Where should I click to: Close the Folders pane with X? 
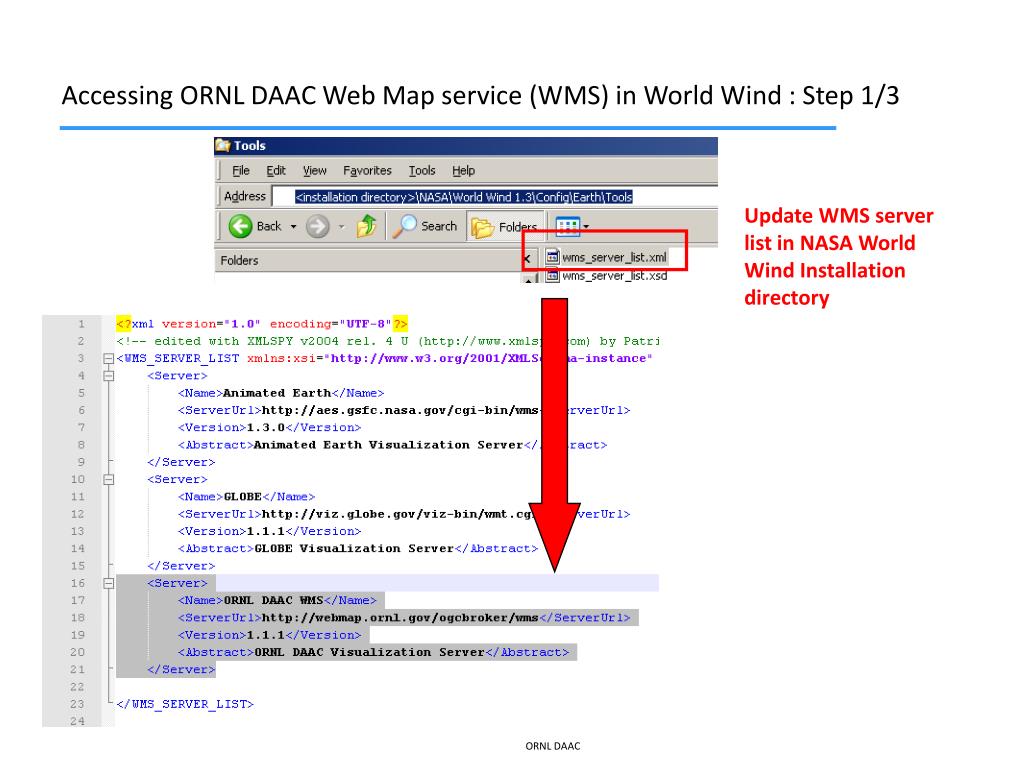click(x=526, y=259)
